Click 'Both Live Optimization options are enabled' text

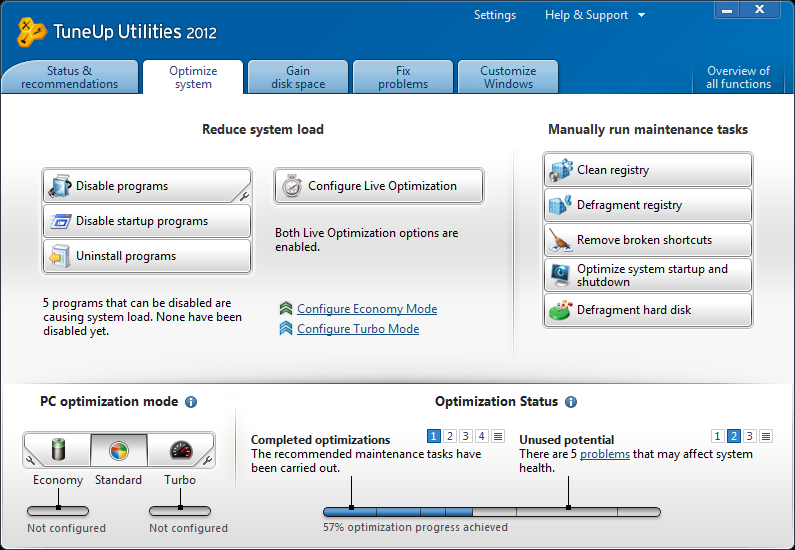pyautogui.click(x=367, y=240)
